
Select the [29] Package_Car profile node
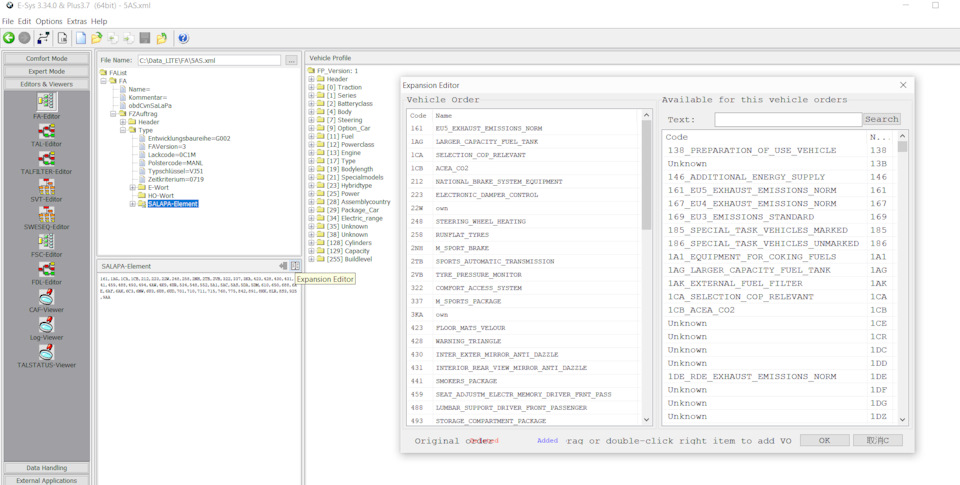[x=352, y=210]
